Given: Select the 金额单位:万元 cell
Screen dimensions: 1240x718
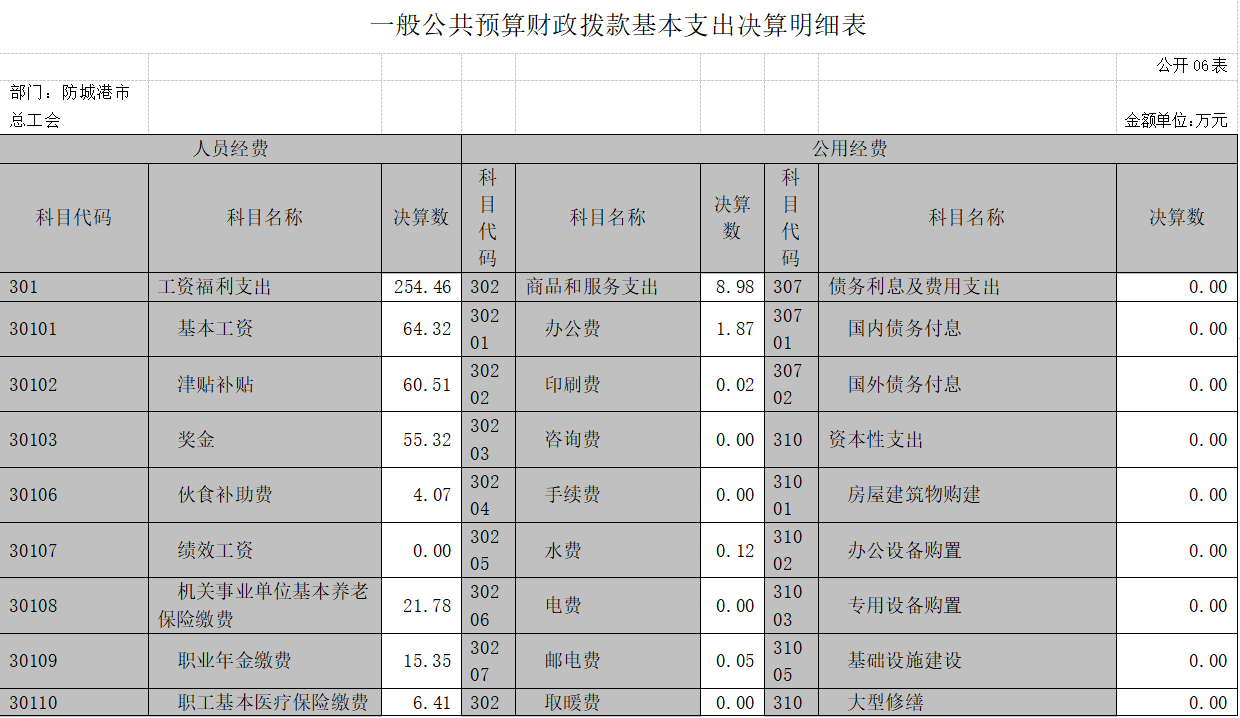Looking at the screenshot, I should point(1176,120).
